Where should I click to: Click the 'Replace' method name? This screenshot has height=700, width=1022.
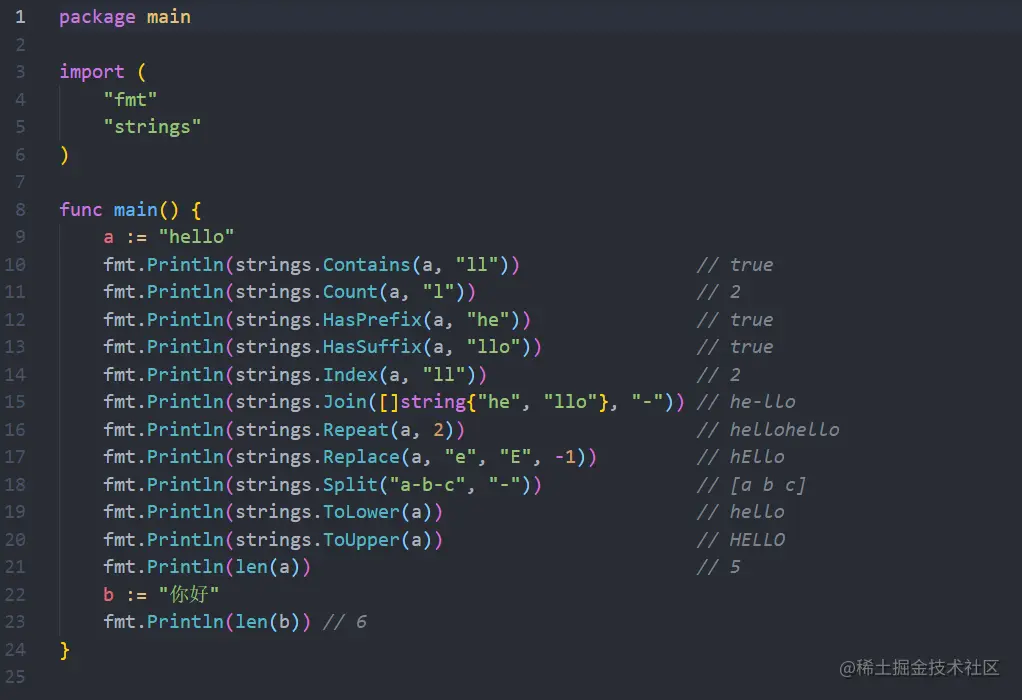pos(362,457)
